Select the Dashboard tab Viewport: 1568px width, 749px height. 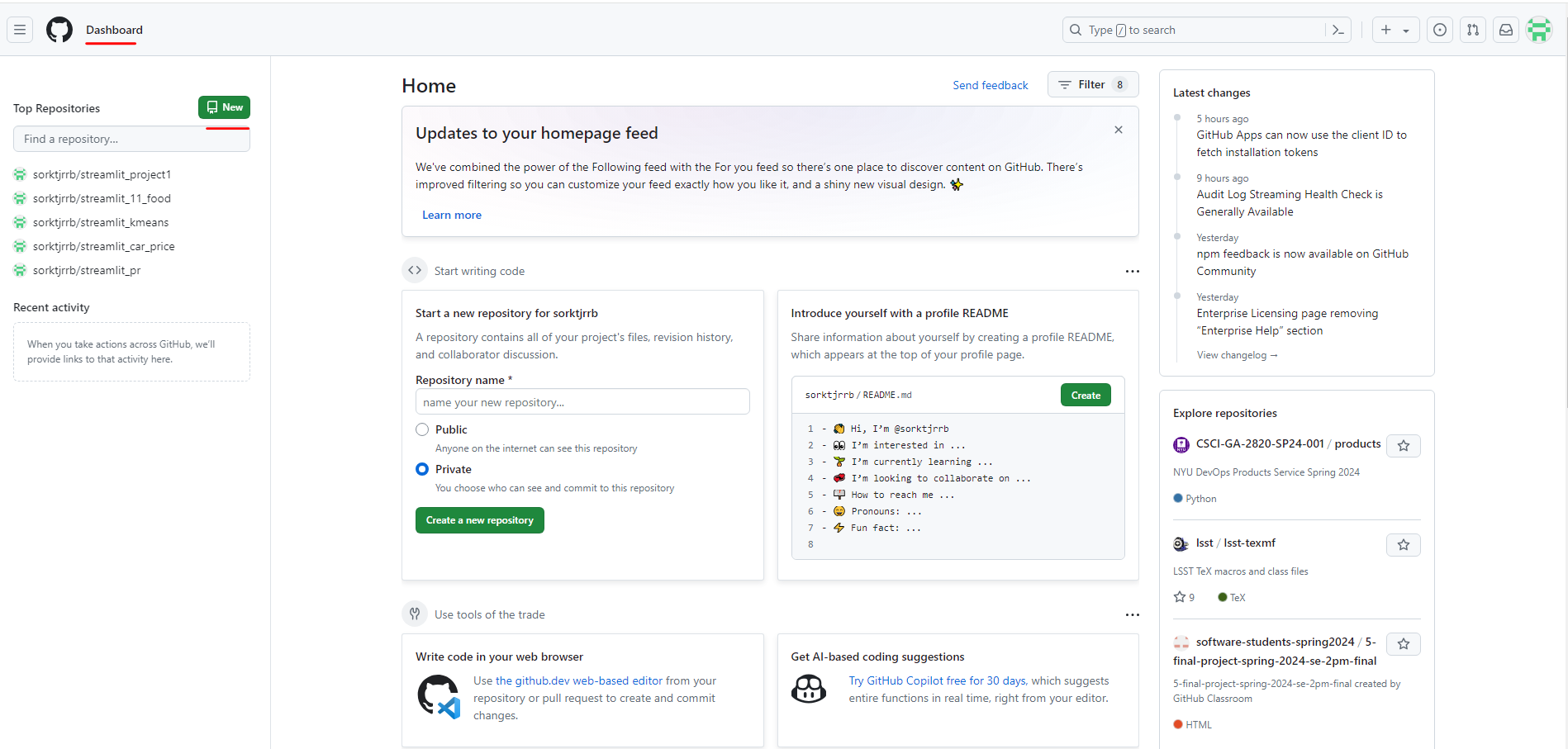(x=114, y=30)
